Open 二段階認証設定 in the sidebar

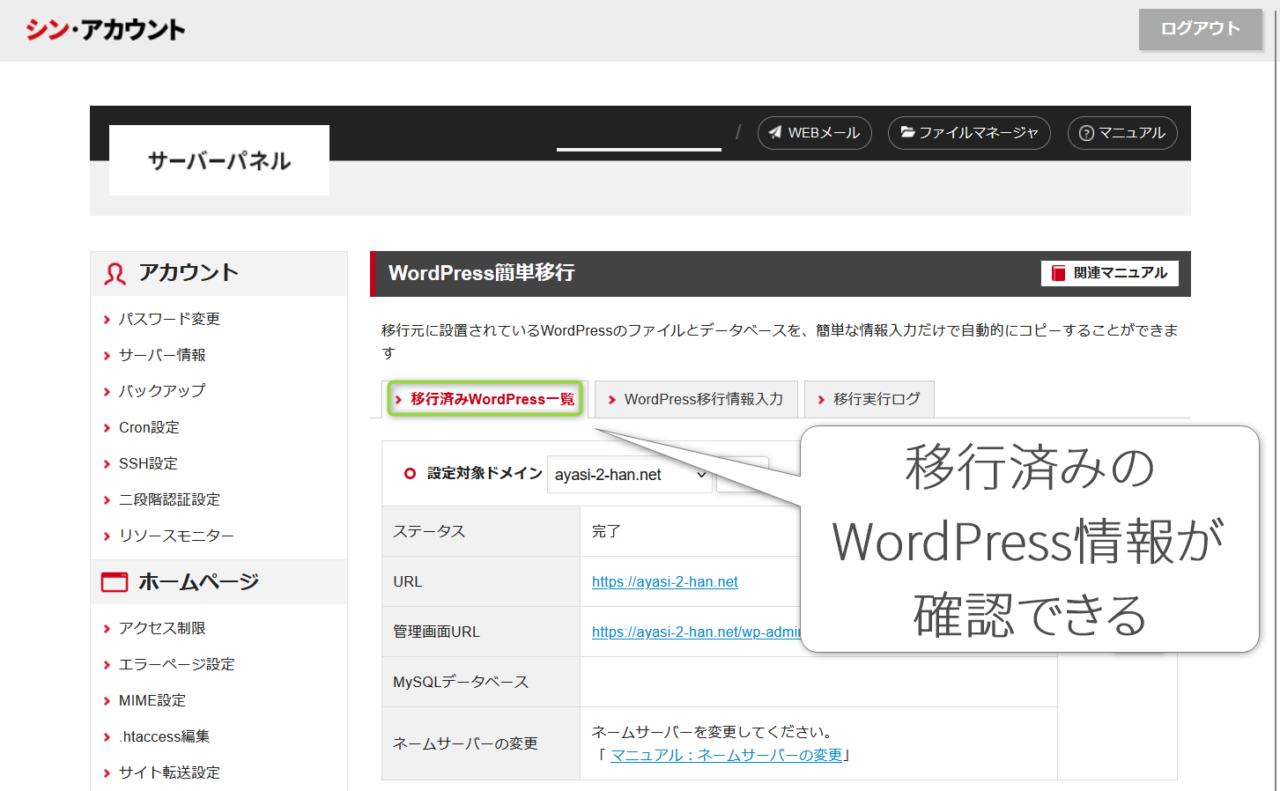169,499
